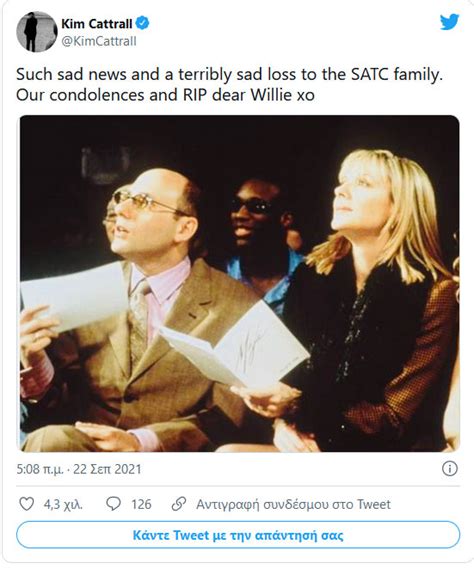Click the 5:08 π.μ. timestamp
474x569 pixels.
tap(40, 469)
